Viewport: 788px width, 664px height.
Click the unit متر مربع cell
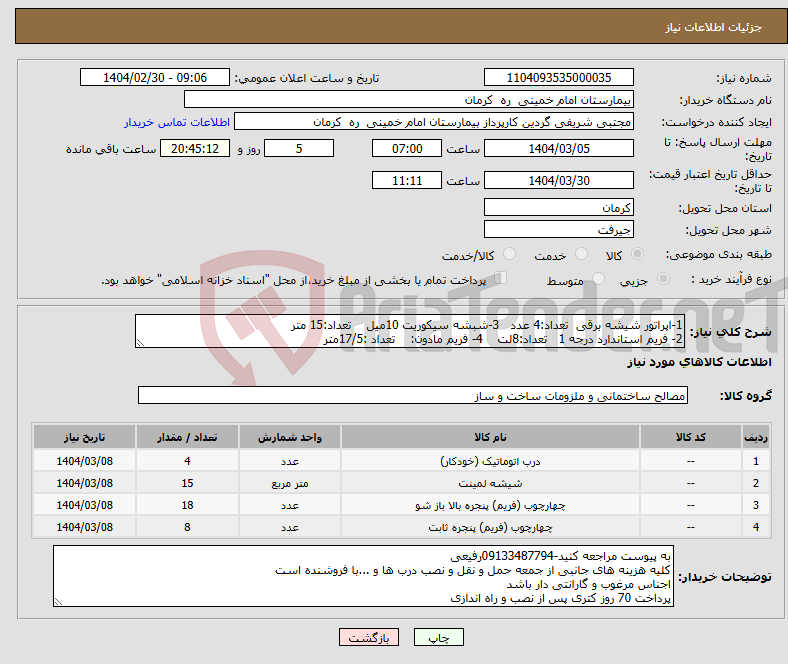coord(290,484)
